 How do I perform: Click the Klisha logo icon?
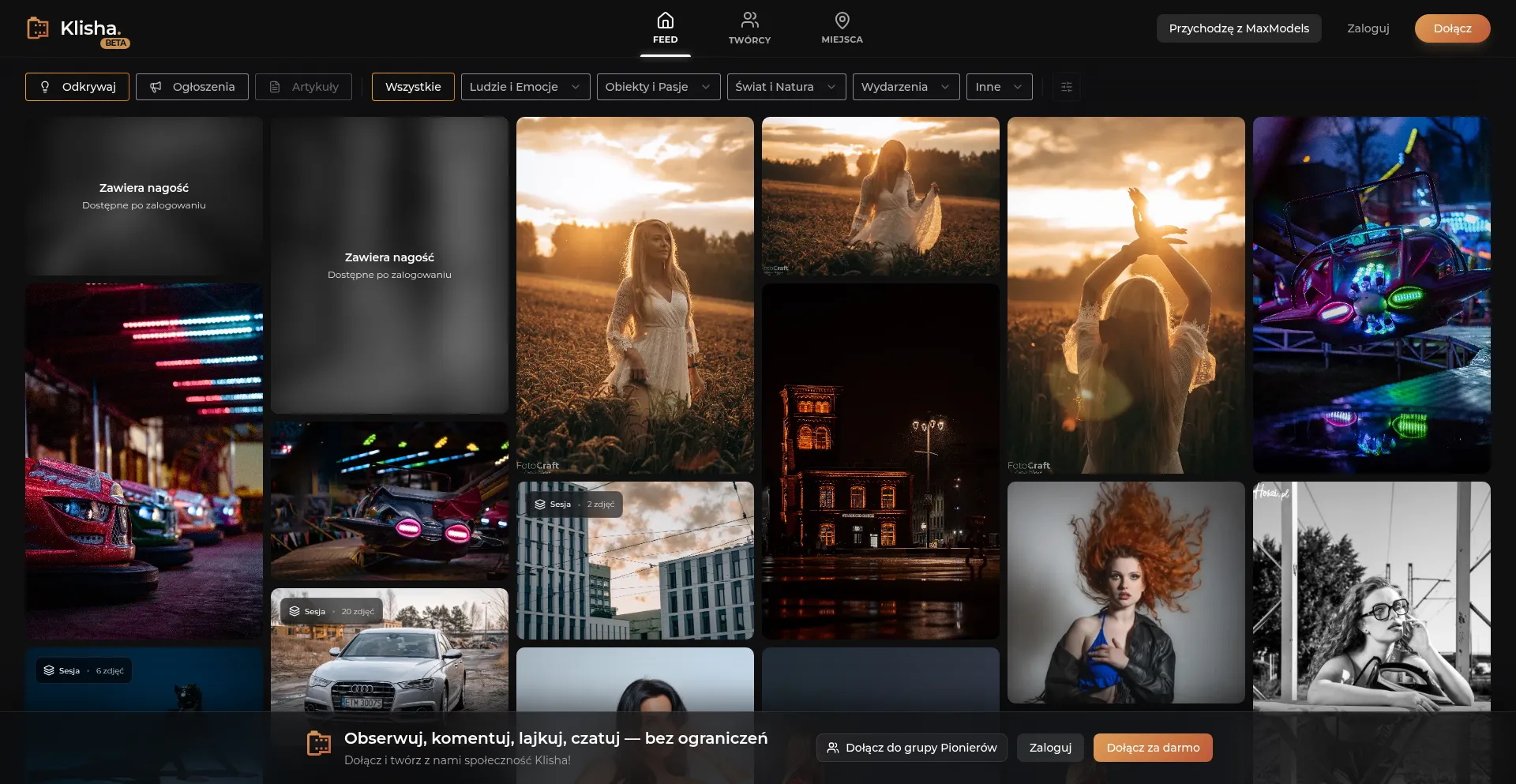click(x=38, y=28)
